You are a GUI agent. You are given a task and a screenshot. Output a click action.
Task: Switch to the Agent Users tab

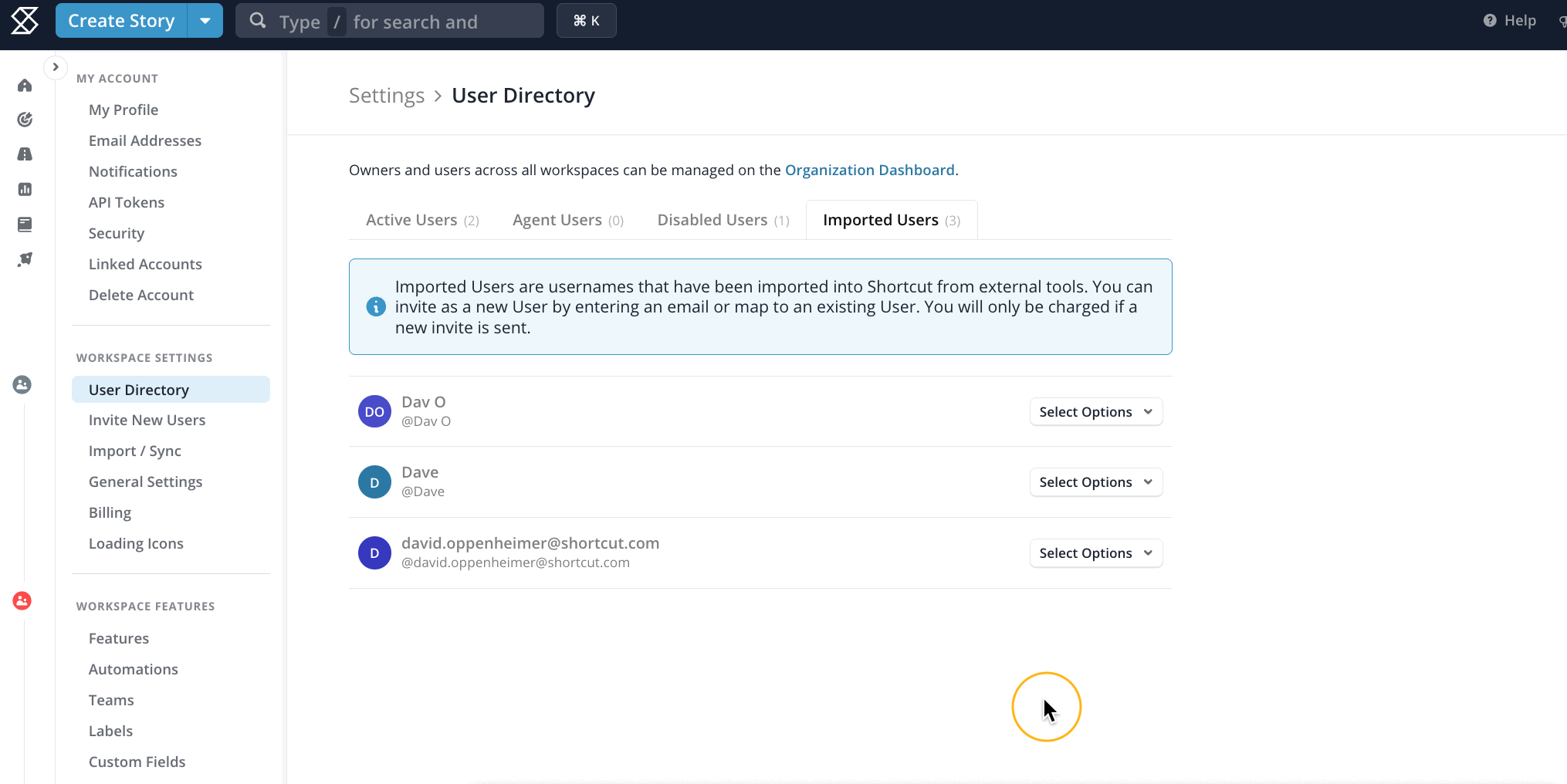567,220
